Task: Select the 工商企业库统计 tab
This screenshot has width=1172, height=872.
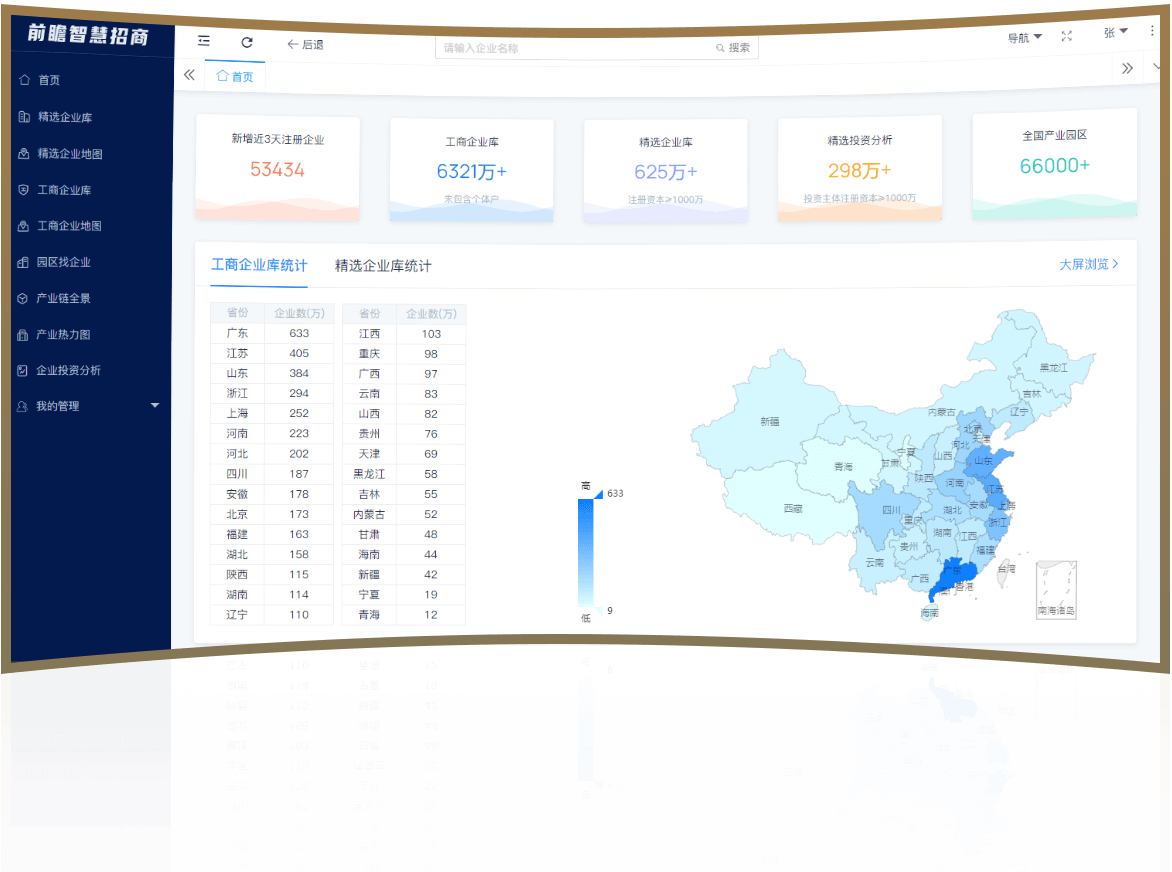Action: tap(259, 265)
